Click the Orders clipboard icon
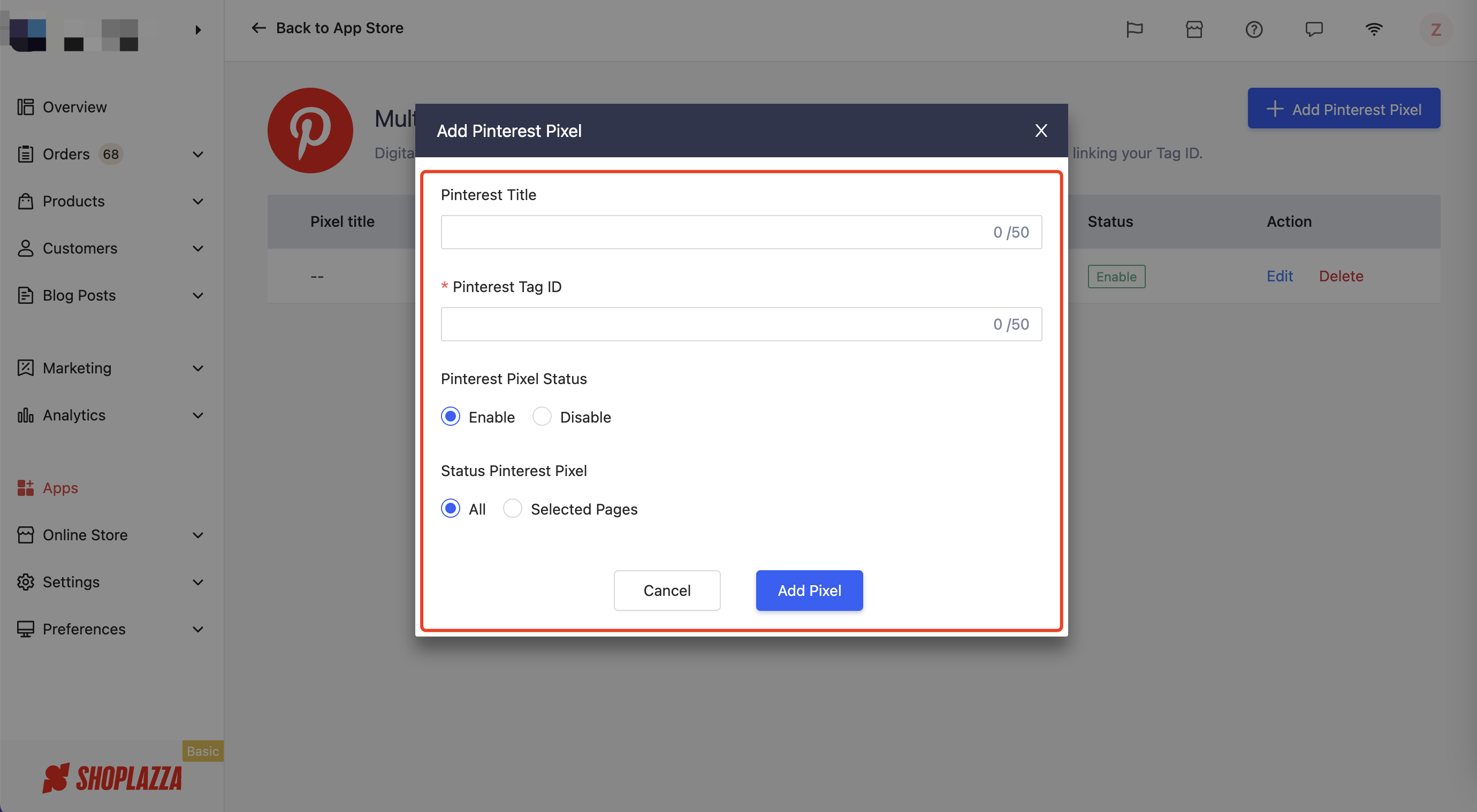Screen dimensions: 1477x812 pos(25,154)
